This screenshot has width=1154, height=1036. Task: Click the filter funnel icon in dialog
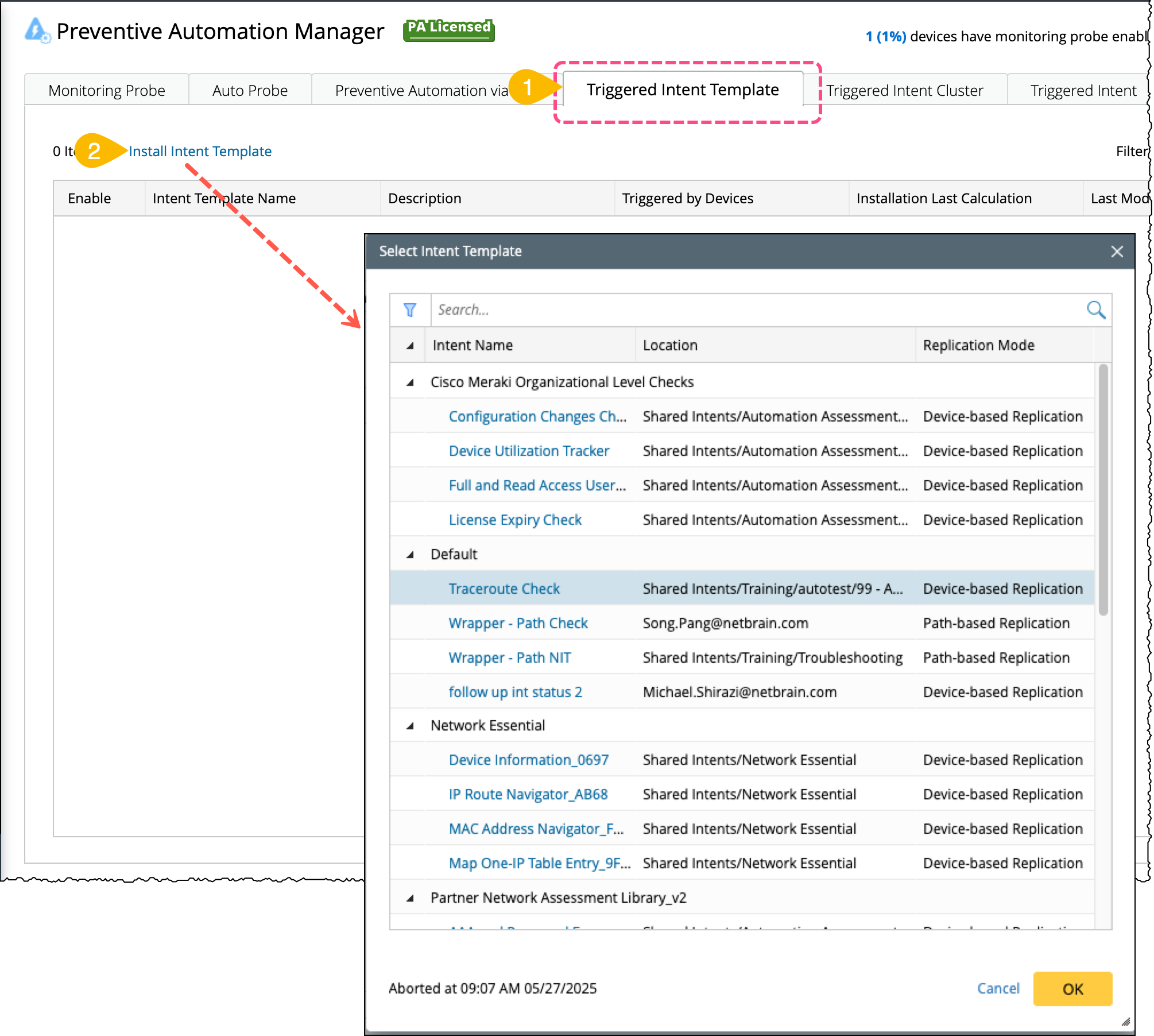tap(410, 310)
